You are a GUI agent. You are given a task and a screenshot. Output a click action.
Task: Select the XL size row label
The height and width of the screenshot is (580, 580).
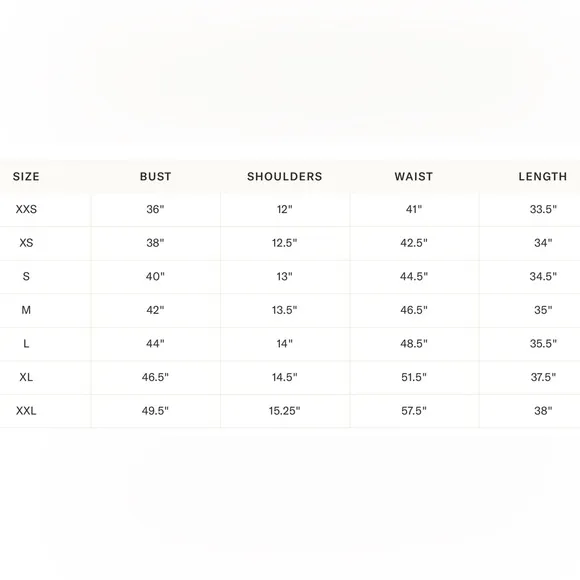click(x=26, y=377)
